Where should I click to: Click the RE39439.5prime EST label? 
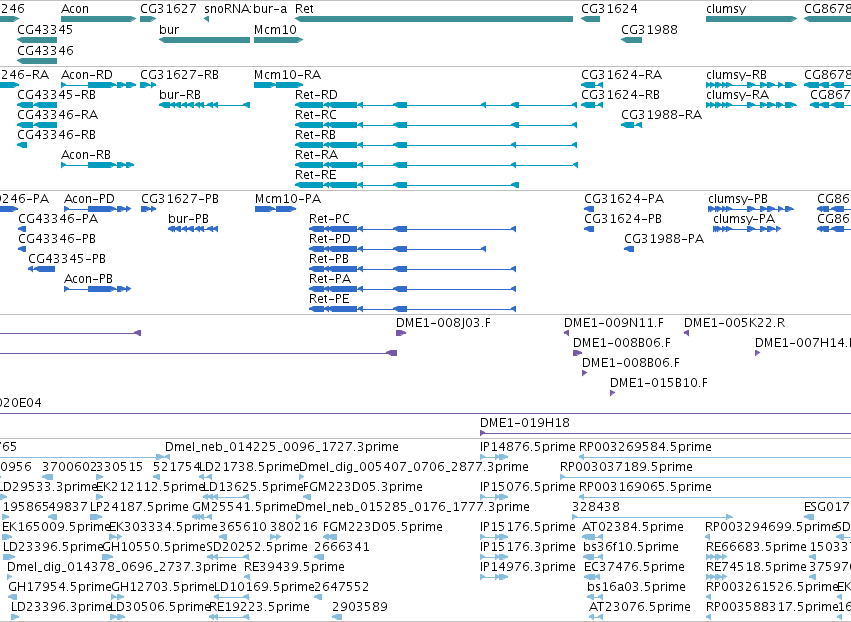[x=294, y=567]
